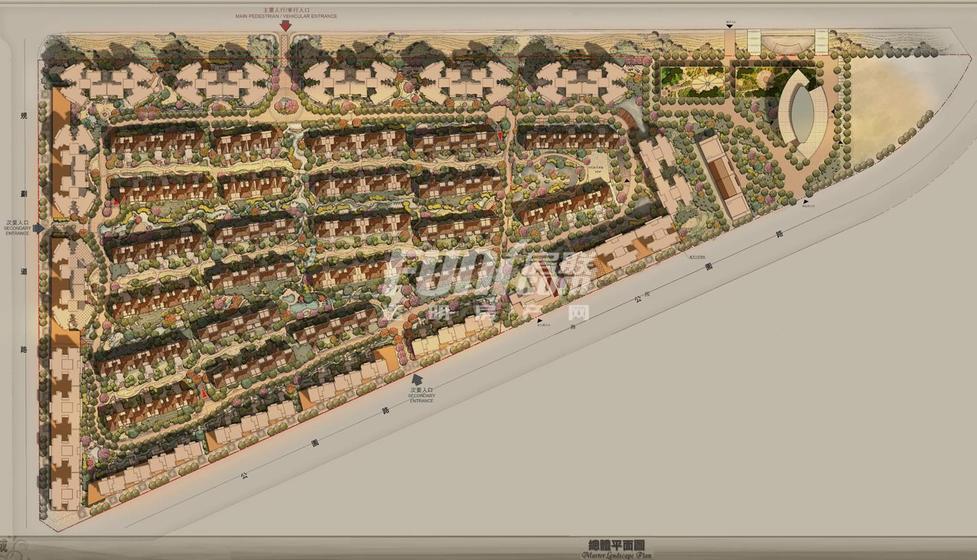Click the 'Master Landscape Plan' subtitle

click(x=616, y=555)
